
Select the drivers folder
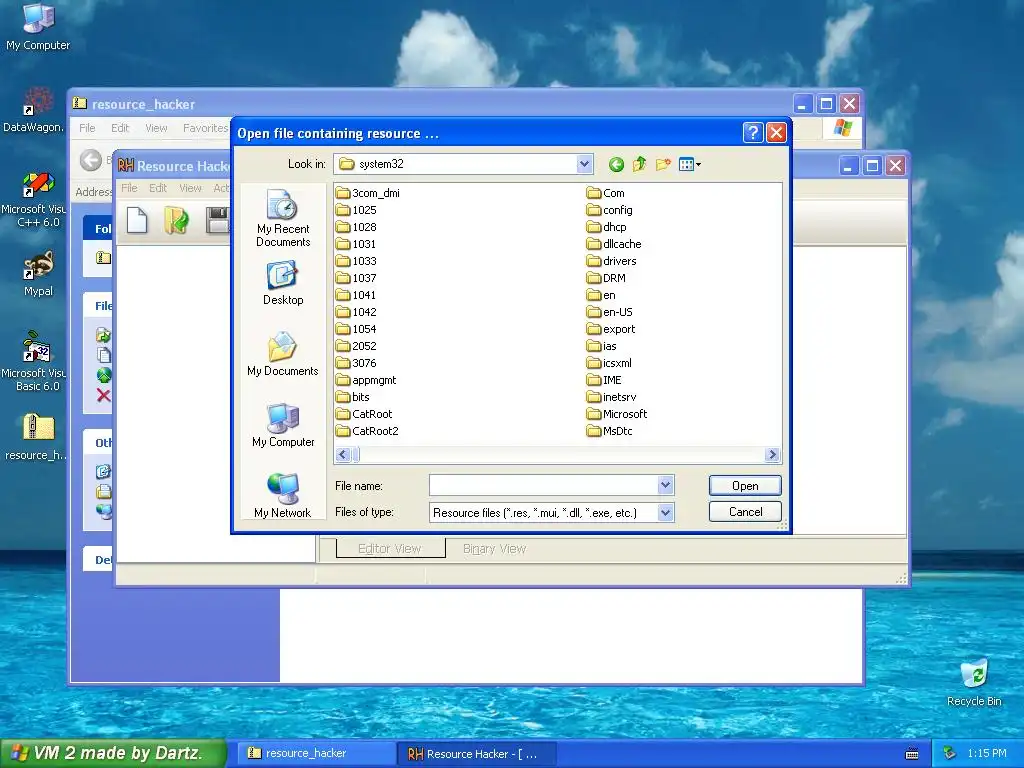click(x=611, y=261)
